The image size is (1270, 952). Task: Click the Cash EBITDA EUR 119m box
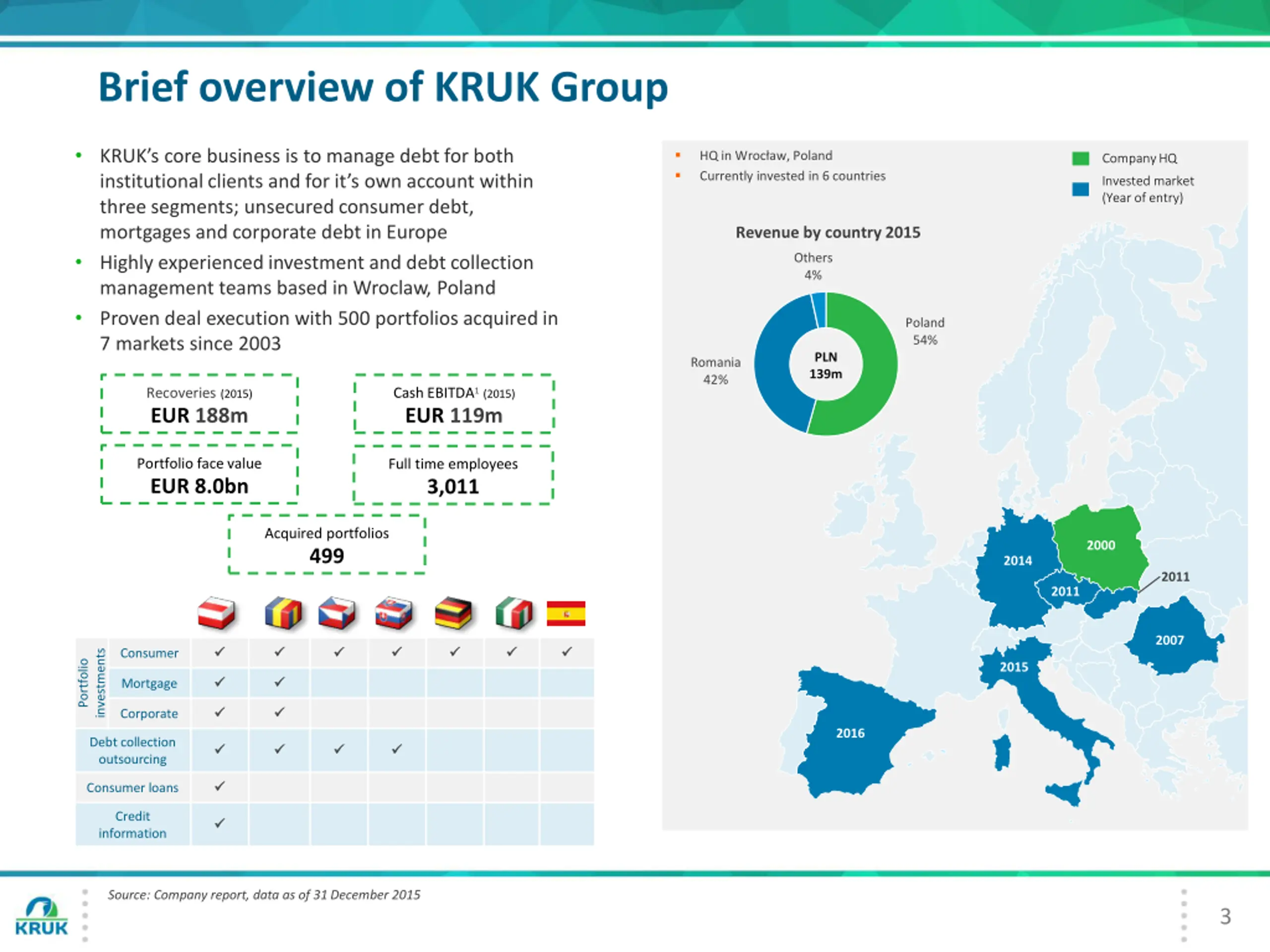(453, 404)
